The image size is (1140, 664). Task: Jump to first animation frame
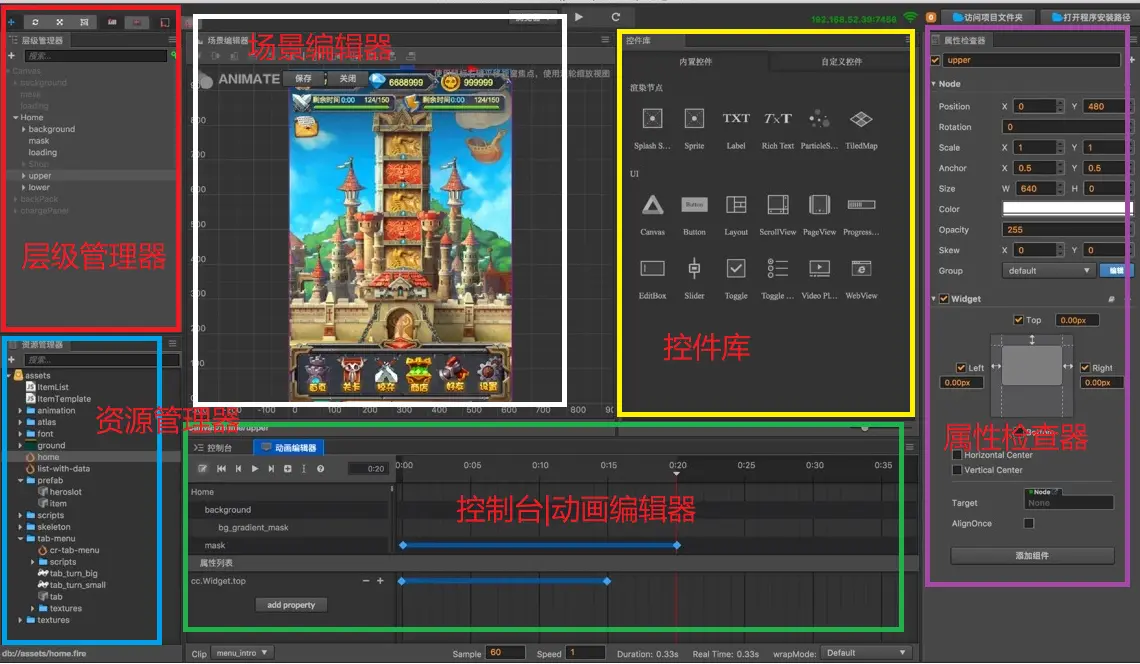pyautogui.click(x=221, y=468)
